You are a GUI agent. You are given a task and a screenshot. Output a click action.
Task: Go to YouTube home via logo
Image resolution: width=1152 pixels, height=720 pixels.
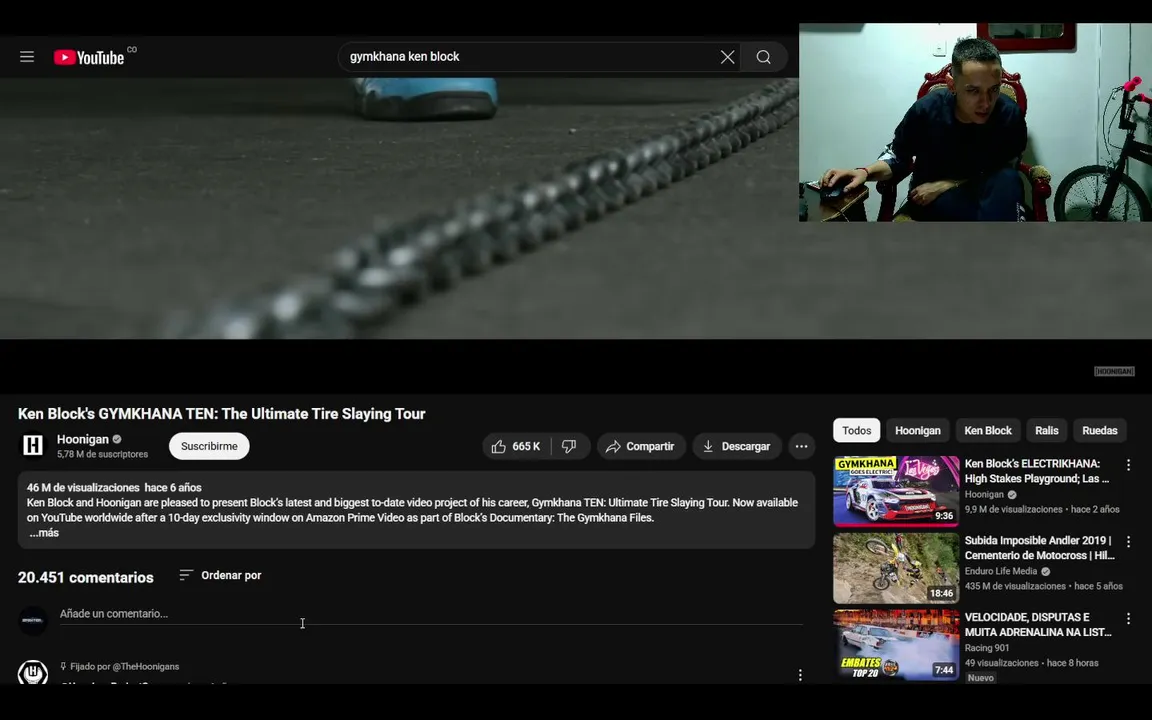point(89,57)
